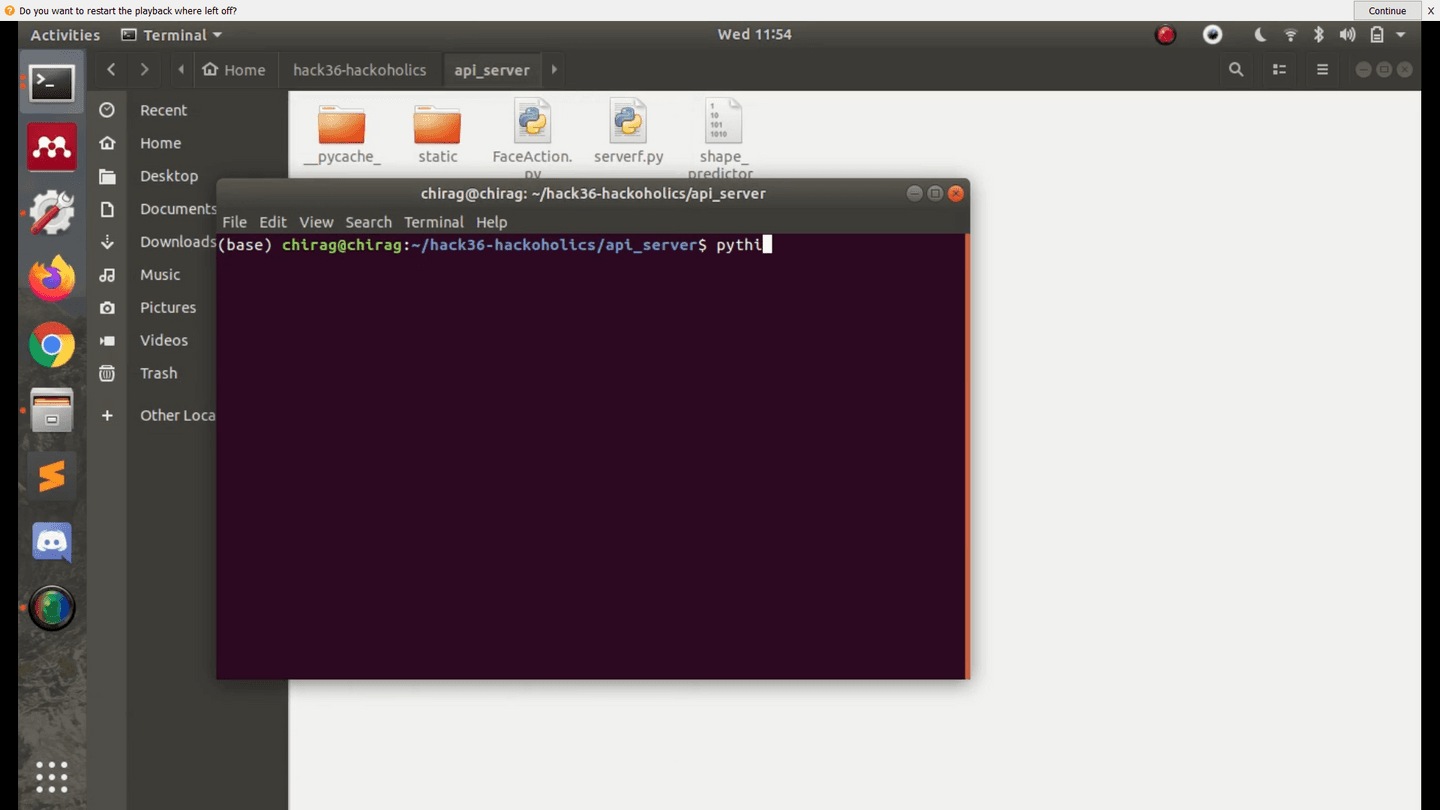Screen dimensions: 1440x810
Task: Expand the system menu arrow in top bar
Action: coord(1401,35)
